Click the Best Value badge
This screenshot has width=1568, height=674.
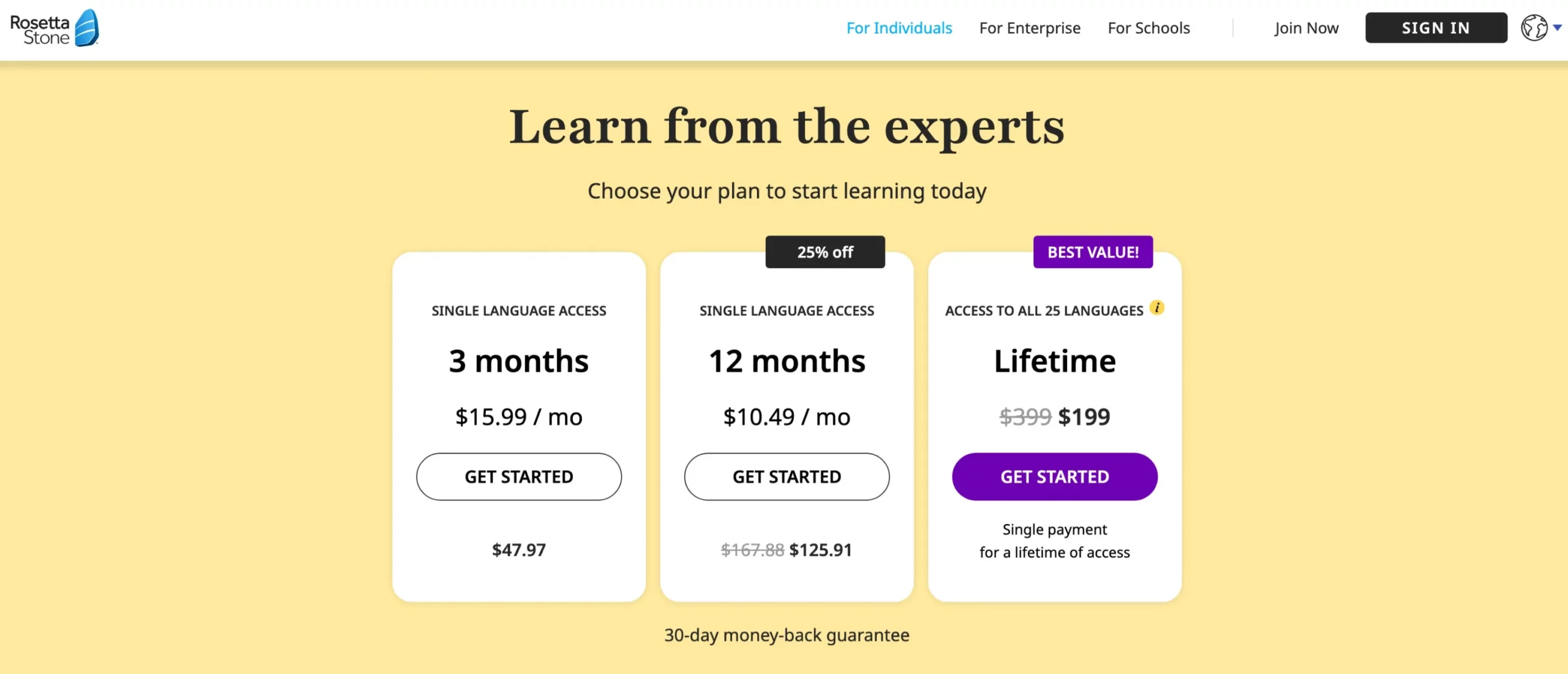coord(1093,252)
